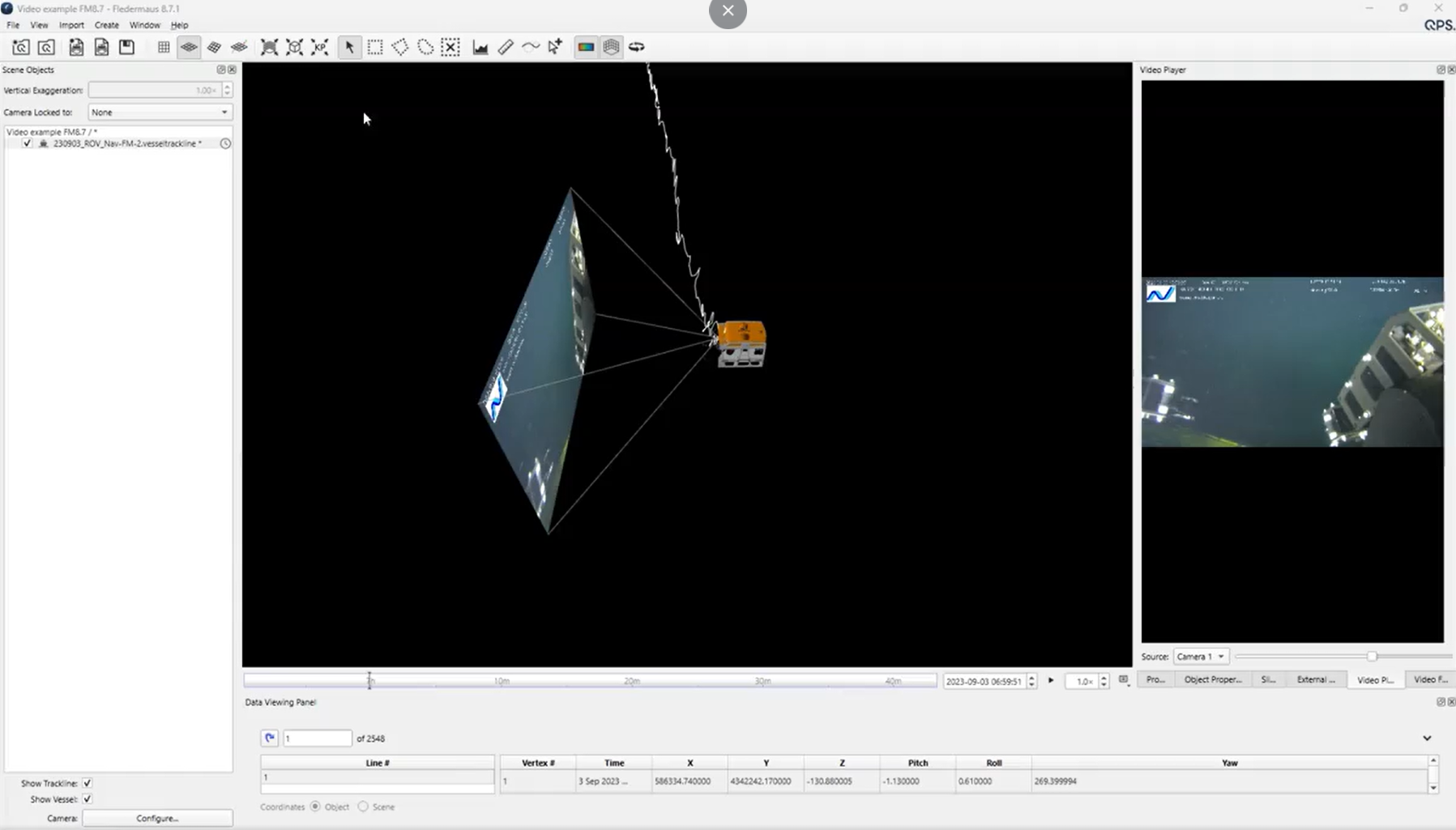The image size is (1456, 830).
Task: Click the Camera Configure... button
Action: 157,818
